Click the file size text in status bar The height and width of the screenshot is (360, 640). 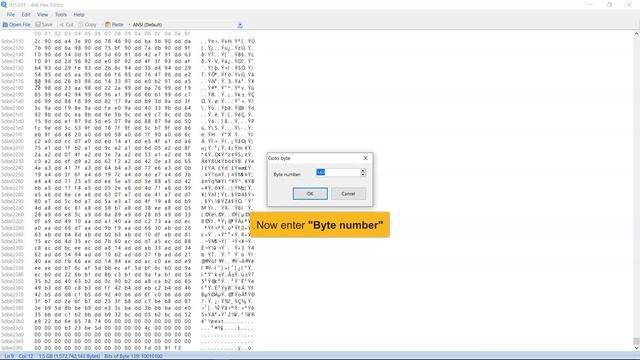pos(69,356)
